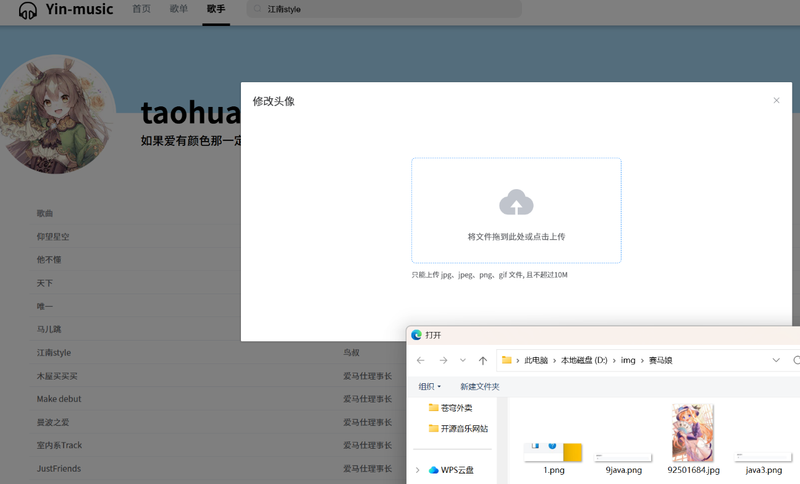Click the cloud upload icon

tap(516, 203)
